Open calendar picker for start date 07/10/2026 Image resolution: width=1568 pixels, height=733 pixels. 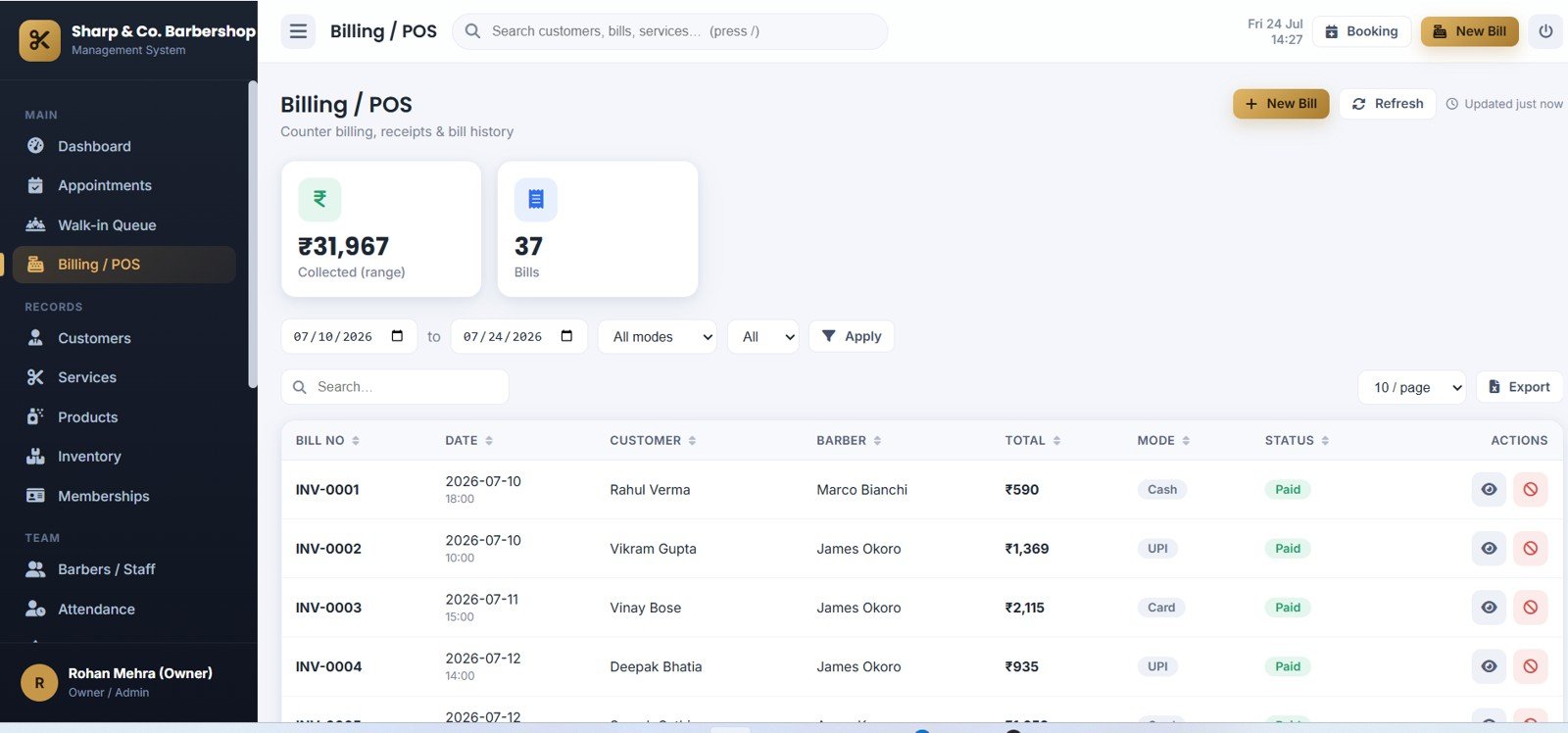397,336
